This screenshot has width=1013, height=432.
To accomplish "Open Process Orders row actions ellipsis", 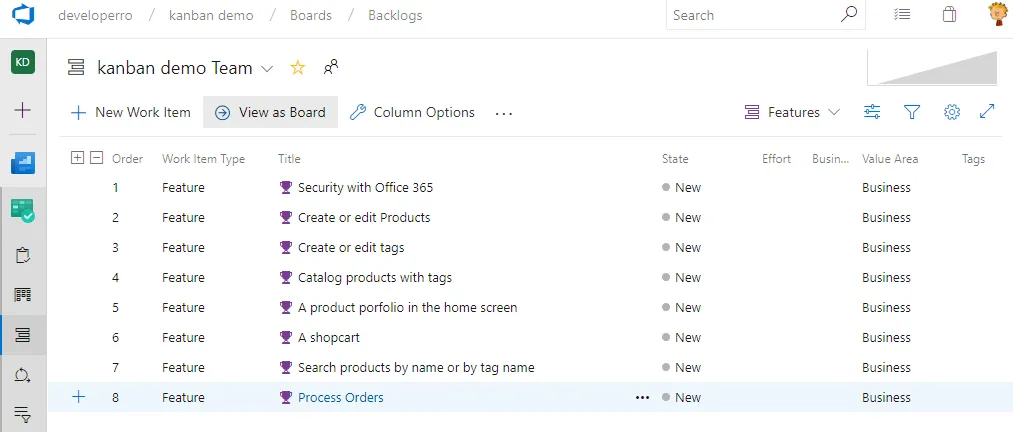I will click(x=641, y=397).
